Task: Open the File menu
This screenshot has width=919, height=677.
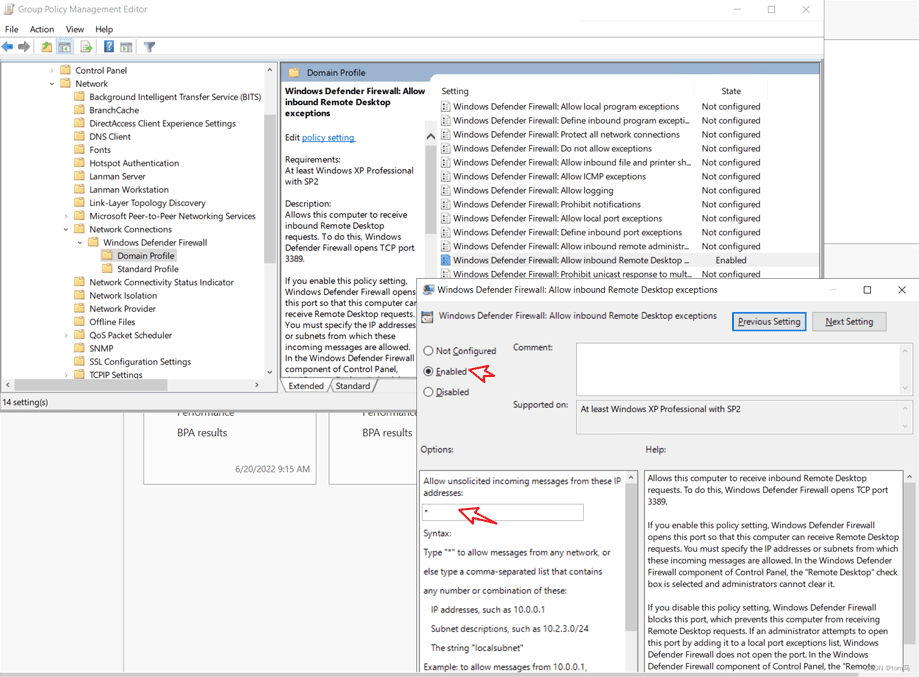Action: [x=12, y=29]
